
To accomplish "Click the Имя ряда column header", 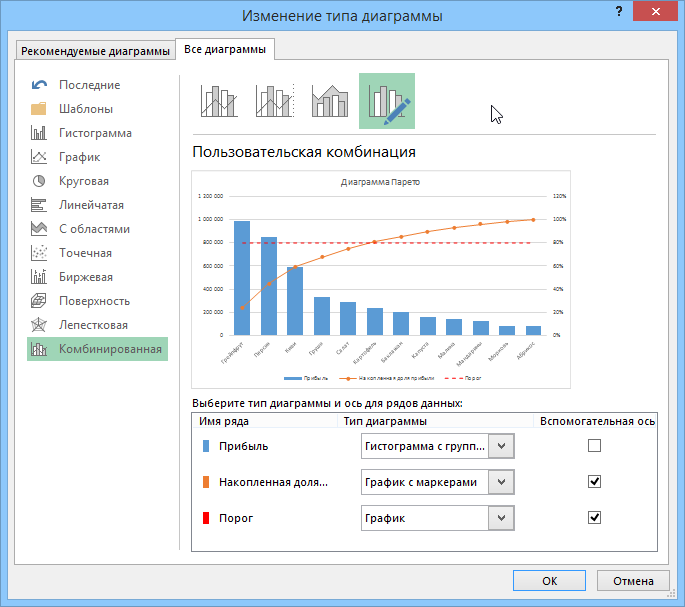I will click(224, 421).
